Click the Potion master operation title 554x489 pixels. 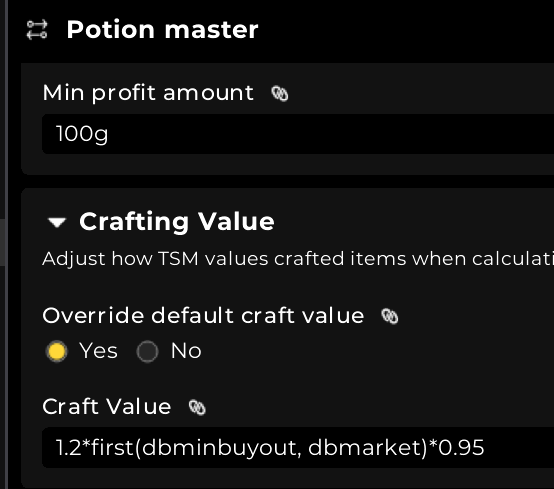pyautogui.click(x=163, y=29)
